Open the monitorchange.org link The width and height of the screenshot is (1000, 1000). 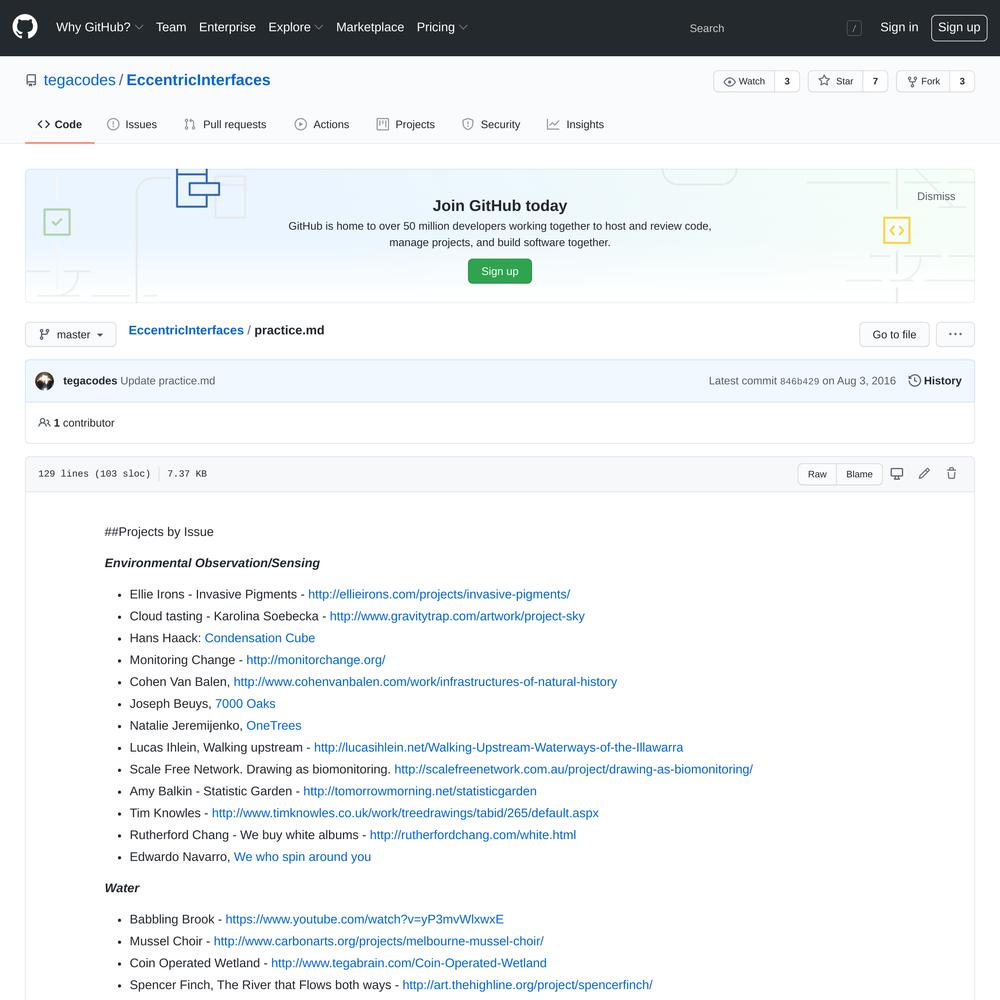point(316,660)
